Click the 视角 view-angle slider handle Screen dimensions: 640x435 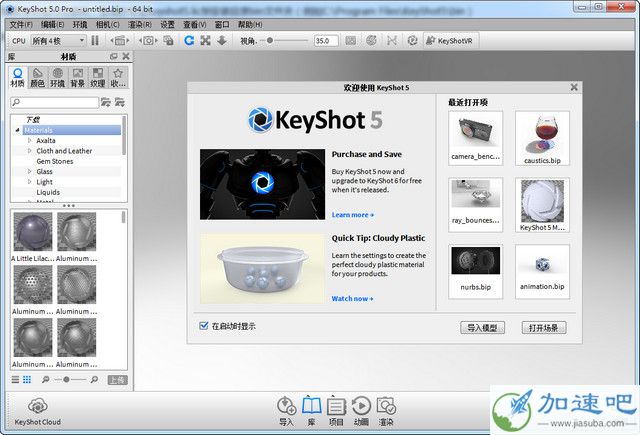(x=270, y=40)
